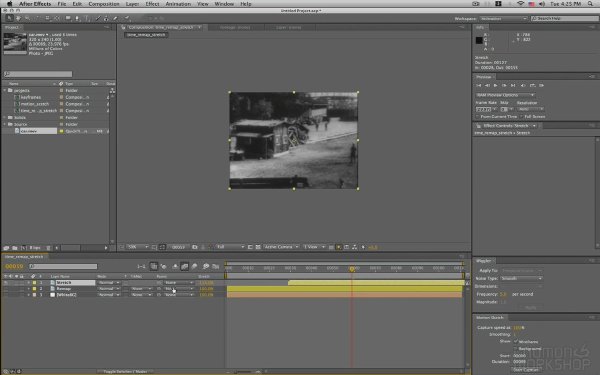
Task: Open Parent dropdown for Remap layer
Action: 179,289
